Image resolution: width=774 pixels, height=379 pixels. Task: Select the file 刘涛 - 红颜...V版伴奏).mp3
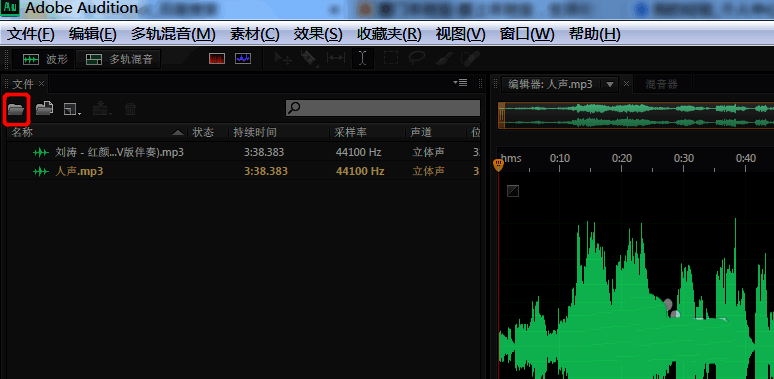pos(119,152)
